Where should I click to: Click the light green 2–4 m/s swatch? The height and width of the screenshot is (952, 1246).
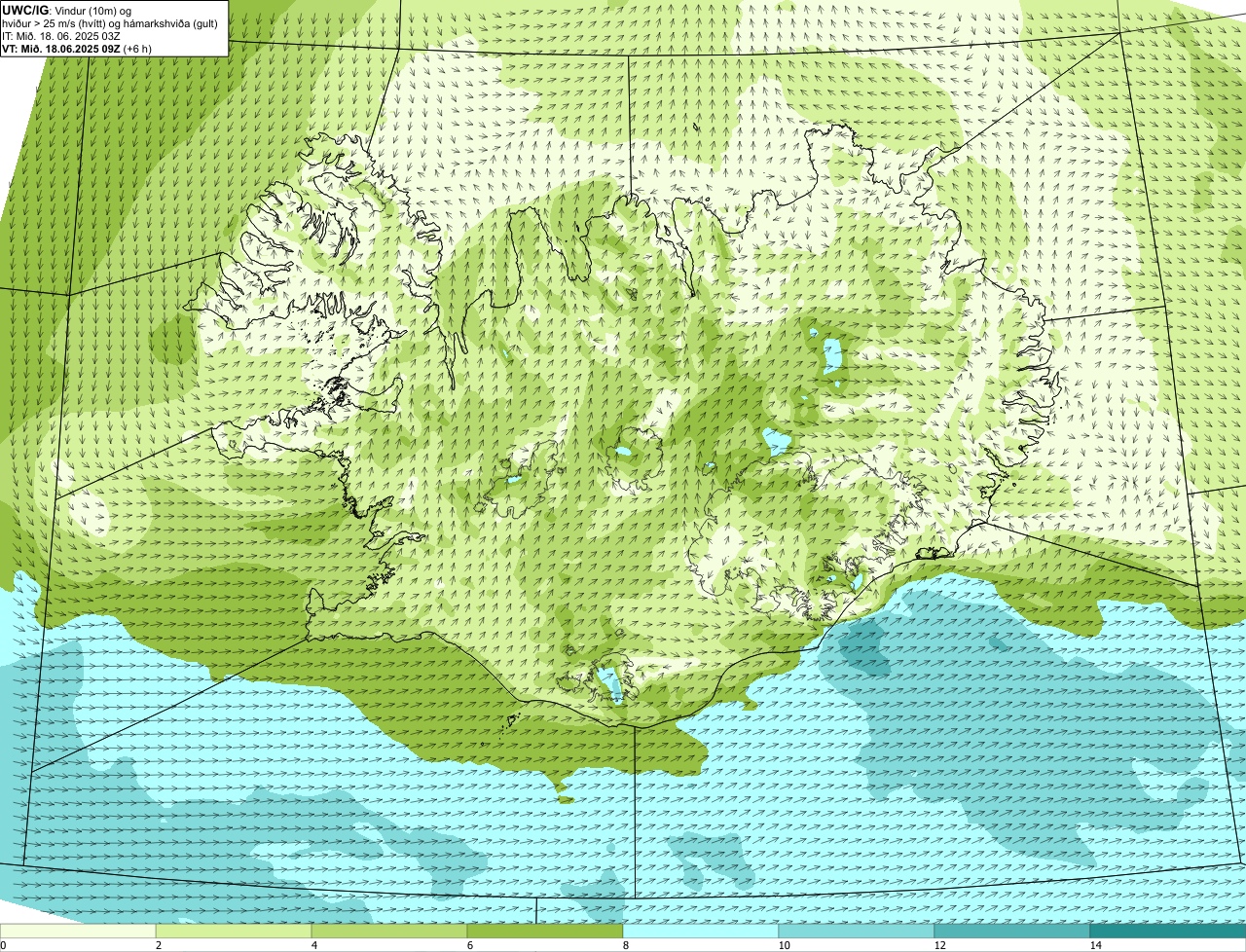click(234, 931)
